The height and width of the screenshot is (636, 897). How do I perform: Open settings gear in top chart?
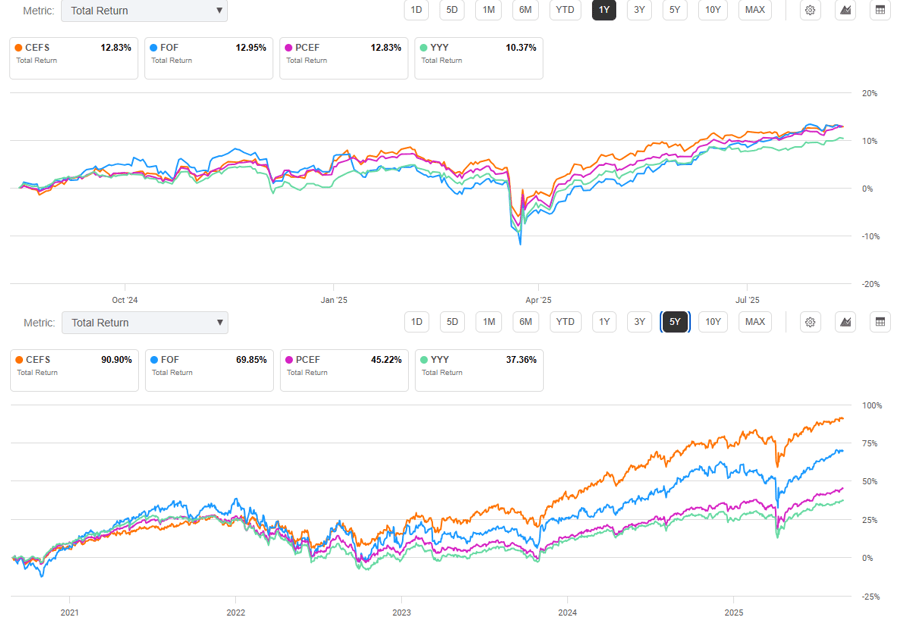pos(810,11)
